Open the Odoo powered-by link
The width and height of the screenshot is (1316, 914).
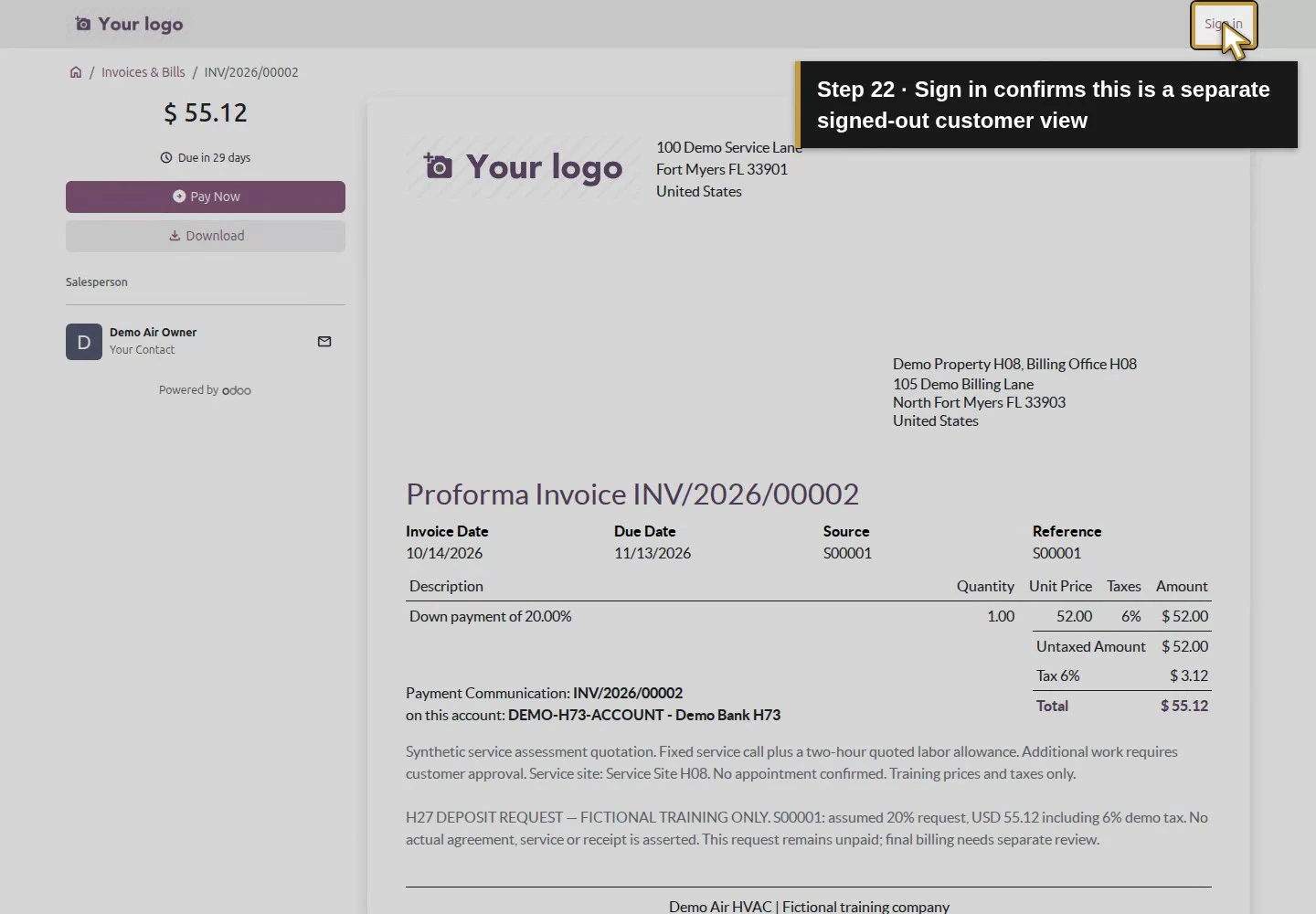click(237, 390)
